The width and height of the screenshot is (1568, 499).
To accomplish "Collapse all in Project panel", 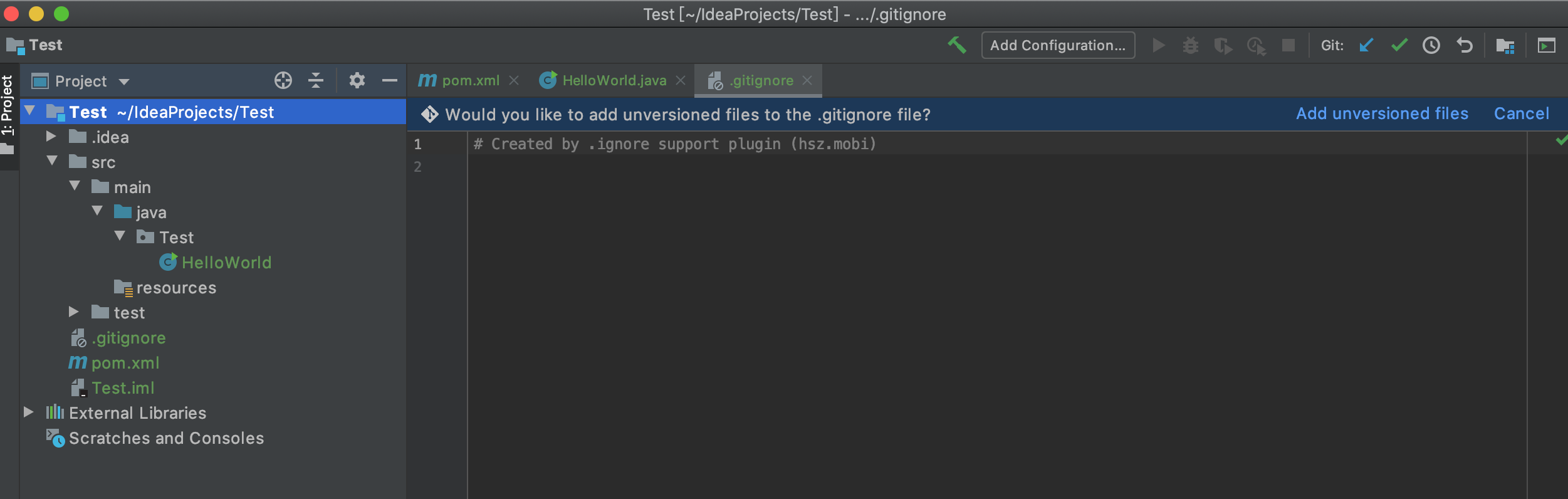I will click(316, 80).
